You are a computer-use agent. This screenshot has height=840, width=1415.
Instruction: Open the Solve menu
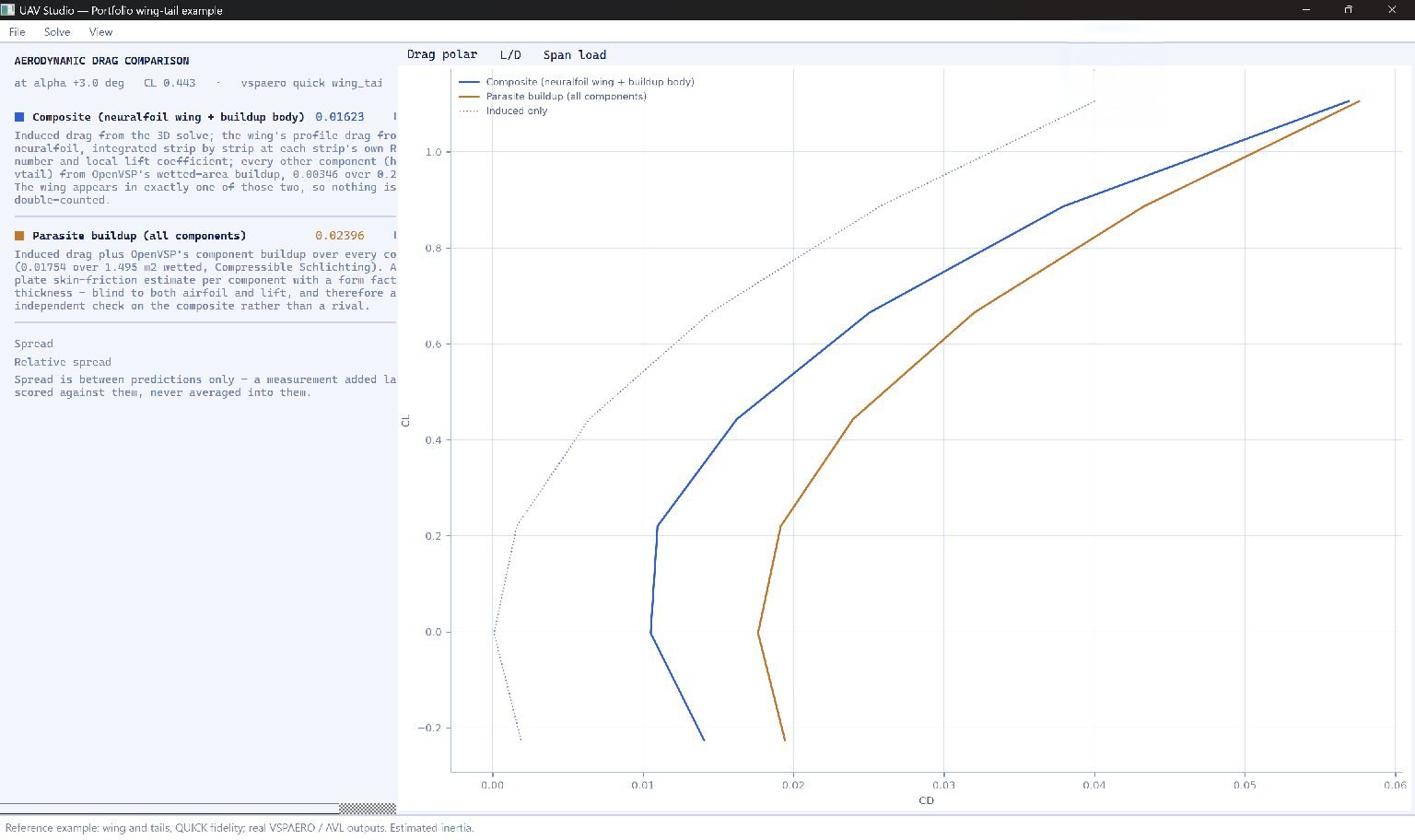57,31
